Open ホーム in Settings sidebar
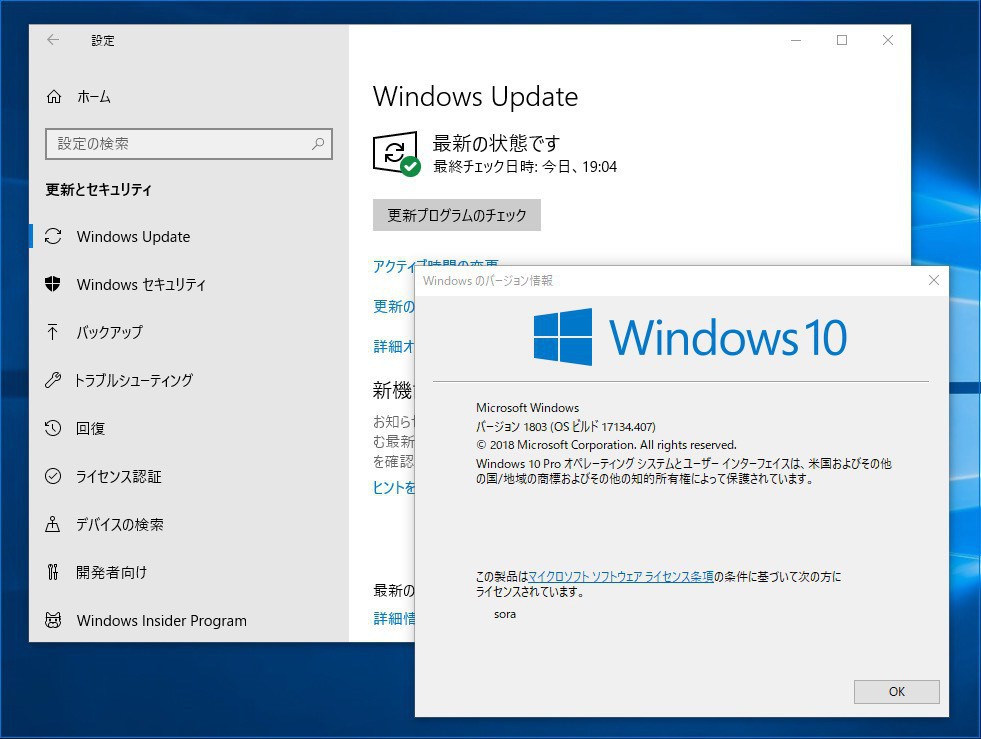The width and height of the screenshot is (981, 739). coord(188,96)
